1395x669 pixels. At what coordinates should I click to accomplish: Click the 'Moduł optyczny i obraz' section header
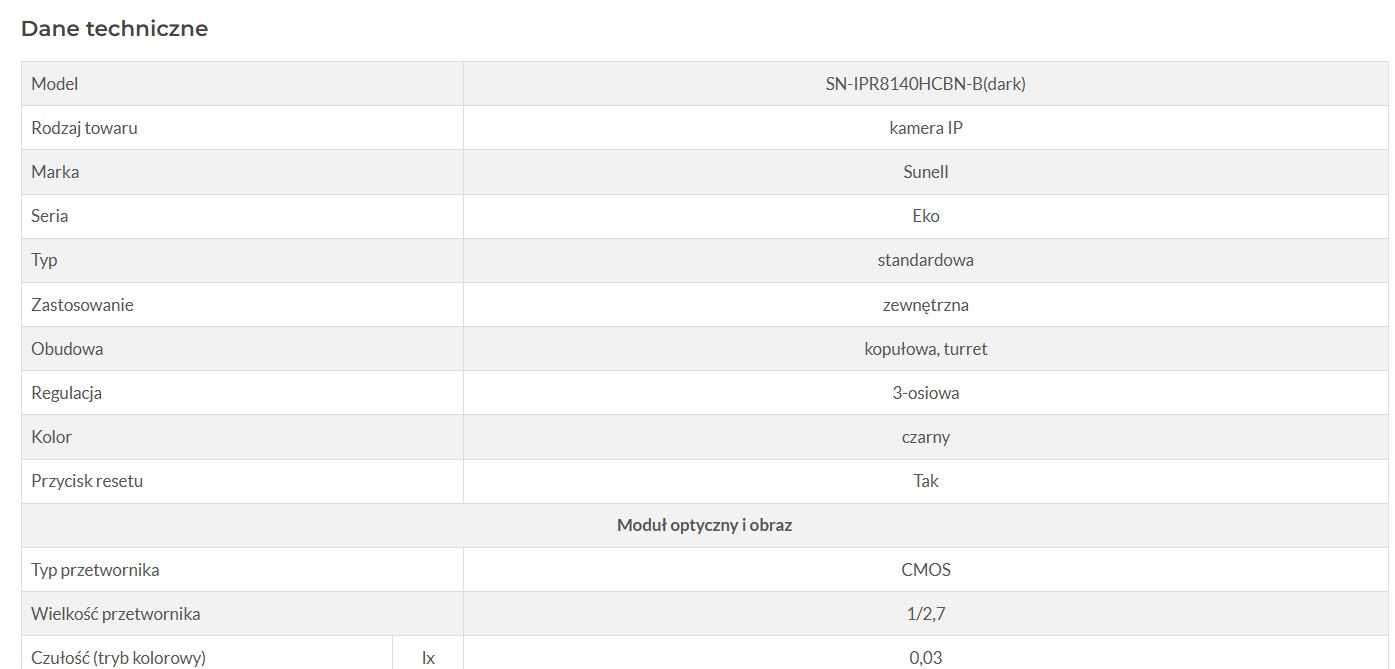(x=704, y=525)
